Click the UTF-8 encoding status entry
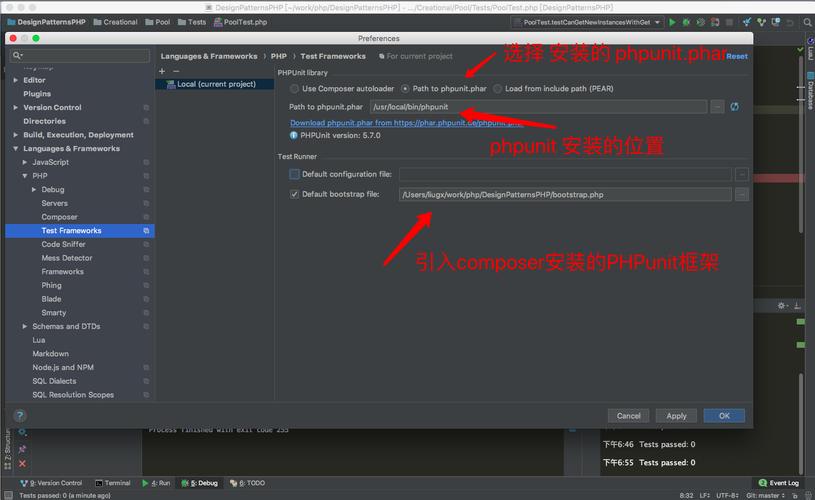Image resolution: width=815 pixels, height=500 pixels. point(727,495)
